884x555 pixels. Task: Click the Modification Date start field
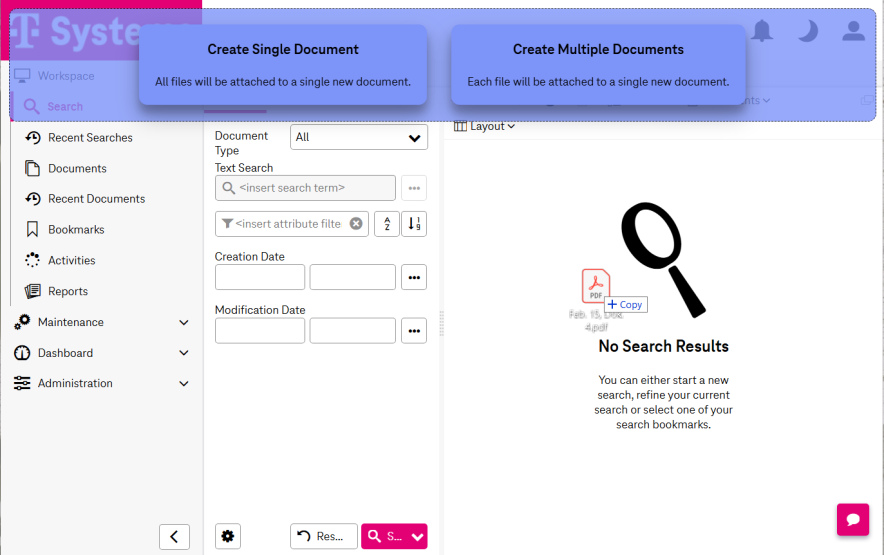260,331
